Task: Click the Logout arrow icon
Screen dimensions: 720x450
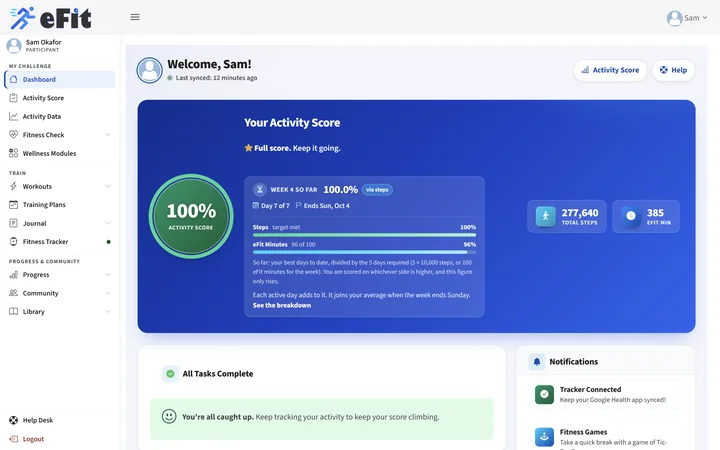Action: 14,439
